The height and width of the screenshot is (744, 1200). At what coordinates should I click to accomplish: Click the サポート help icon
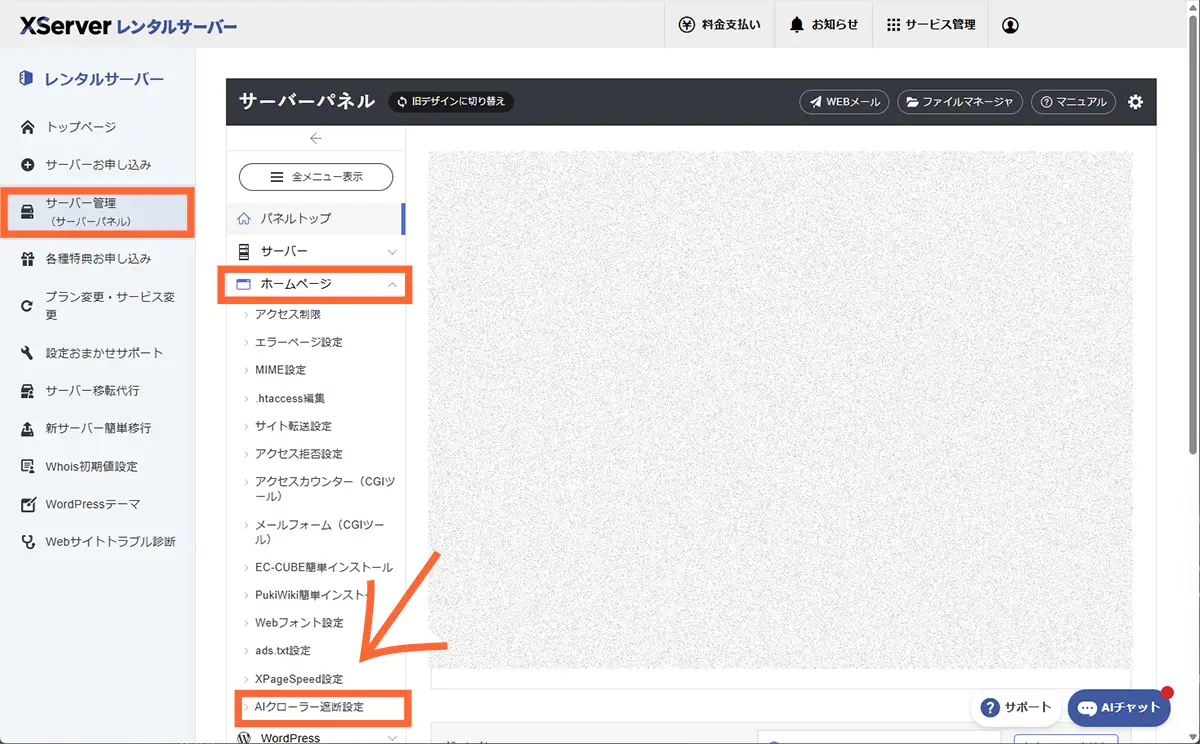click(x=1015, y=707)
